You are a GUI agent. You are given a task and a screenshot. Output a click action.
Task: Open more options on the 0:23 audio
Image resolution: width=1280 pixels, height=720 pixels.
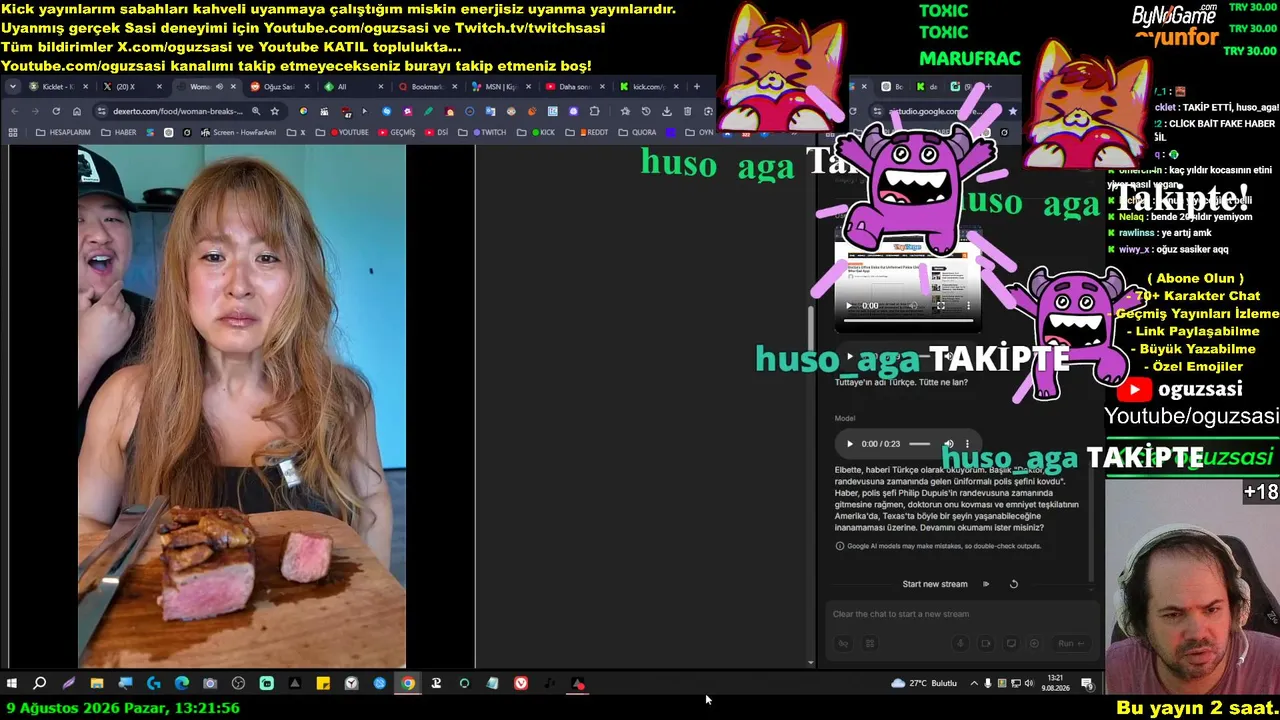(967, 444)
